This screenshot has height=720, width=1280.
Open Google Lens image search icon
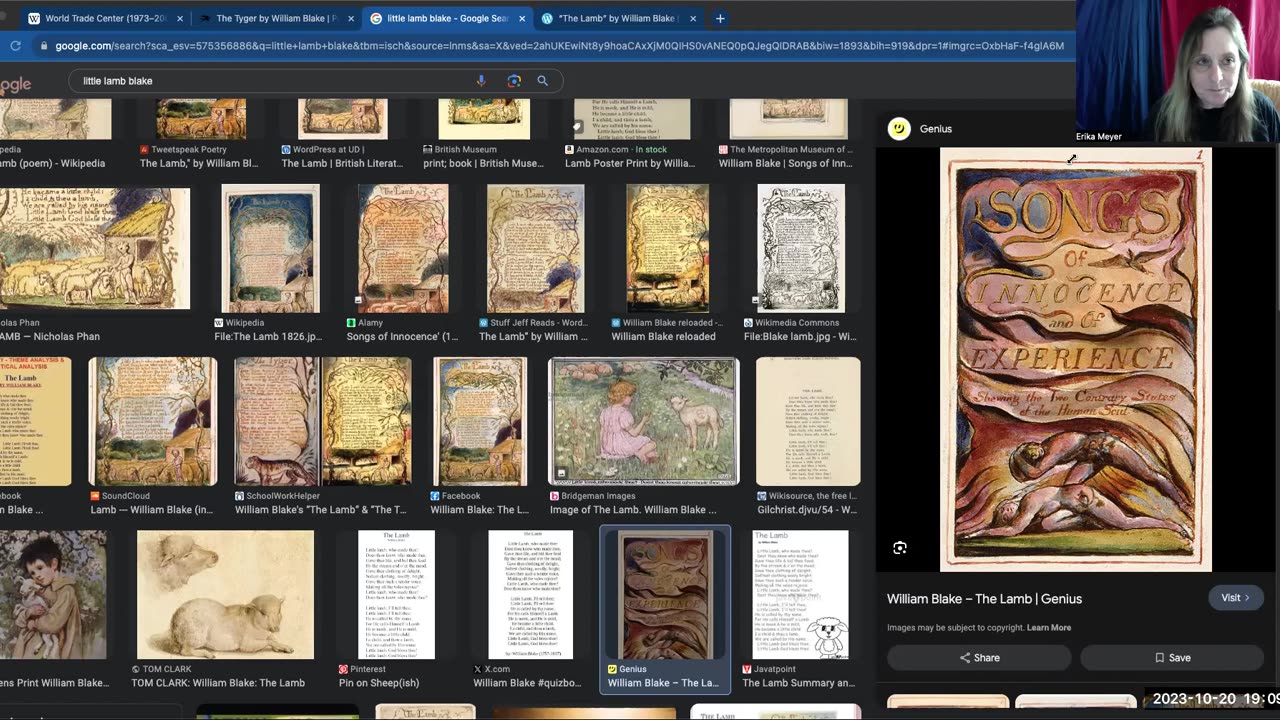click(514, 81)
